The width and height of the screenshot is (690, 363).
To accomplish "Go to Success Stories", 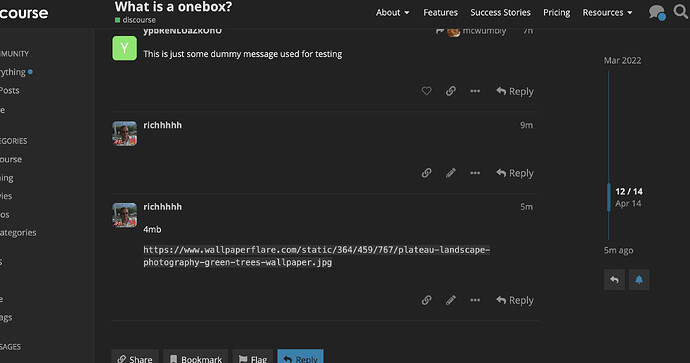I will tap(500, 12).
